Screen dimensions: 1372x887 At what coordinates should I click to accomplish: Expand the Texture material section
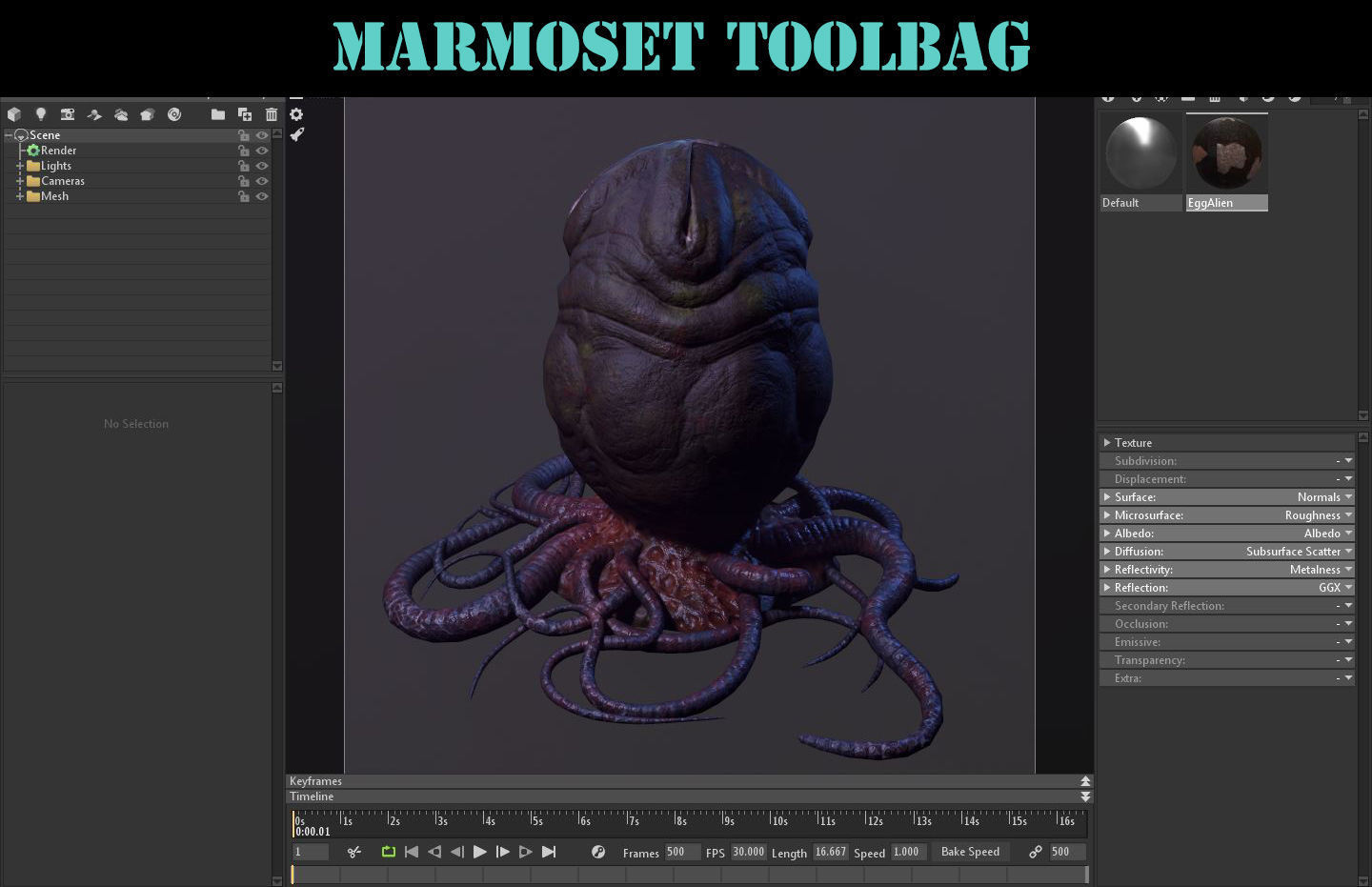point(1107,443)
